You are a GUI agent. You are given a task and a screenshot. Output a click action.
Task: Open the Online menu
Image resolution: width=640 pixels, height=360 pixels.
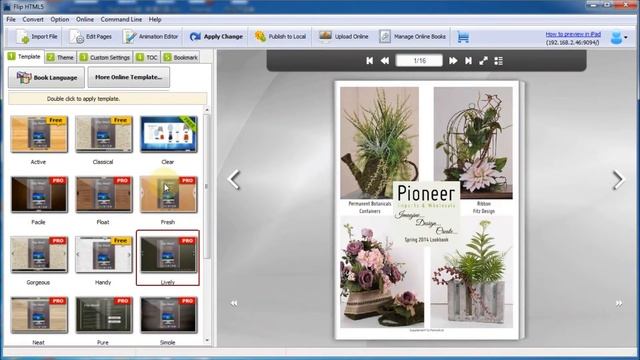pos(85,19)
